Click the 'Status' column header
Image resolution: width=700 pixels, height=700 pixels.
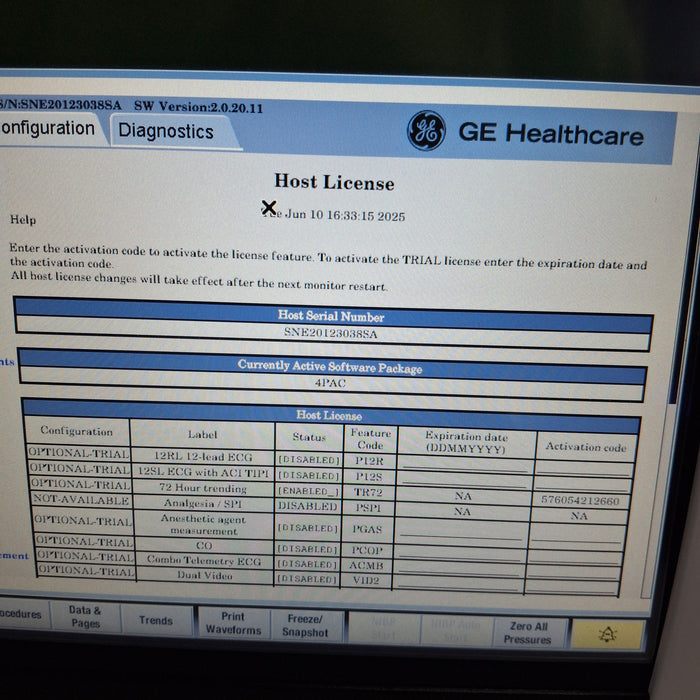point(309,437)
